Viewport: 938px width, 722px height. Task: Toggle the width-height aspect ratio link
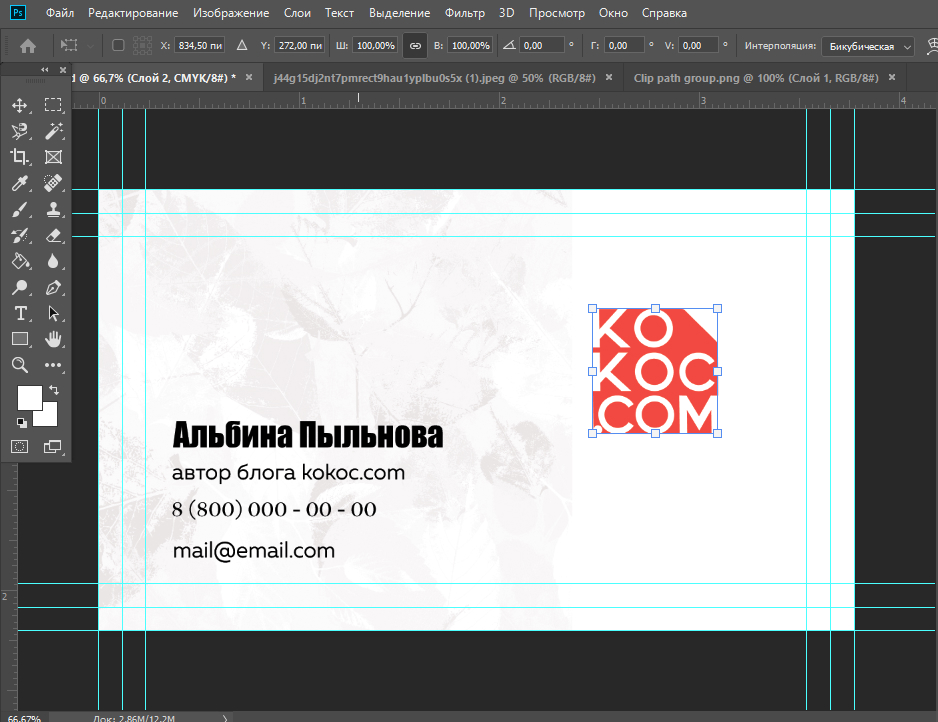click(415, 46)
